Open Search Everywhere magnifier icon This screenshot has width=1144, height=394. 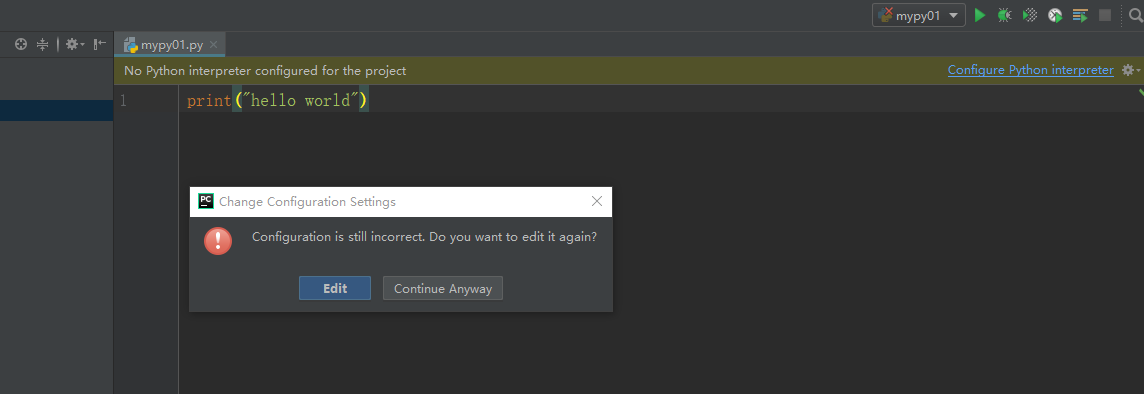(x=1135, y=15)
